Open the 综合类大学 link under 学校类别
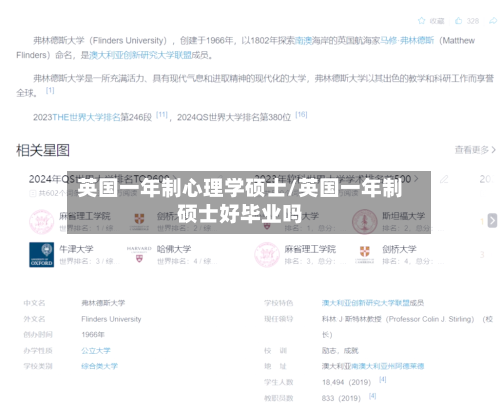Screen dimensions: 500x405 click(99, 366)
